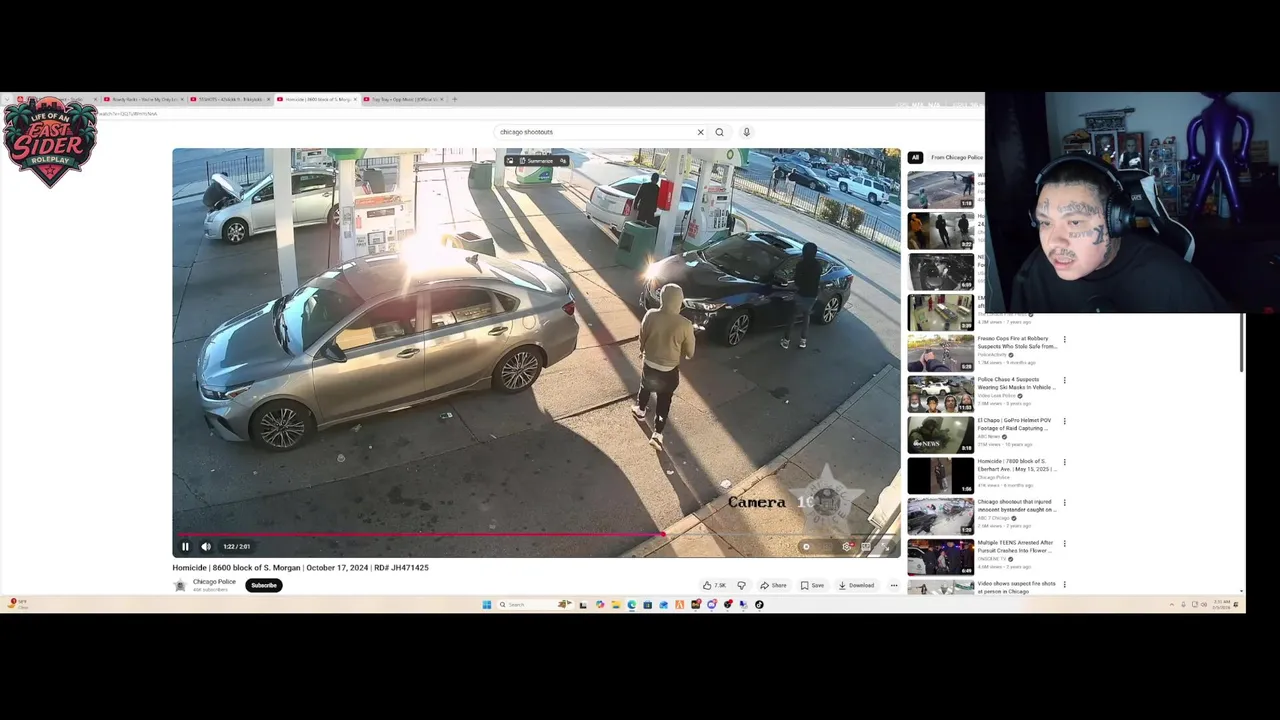Viewport: 1280px width, 720px height.
Task: Click the Chicago Police channel avatar
Action: pyautogui.click(x=180, y=585)
